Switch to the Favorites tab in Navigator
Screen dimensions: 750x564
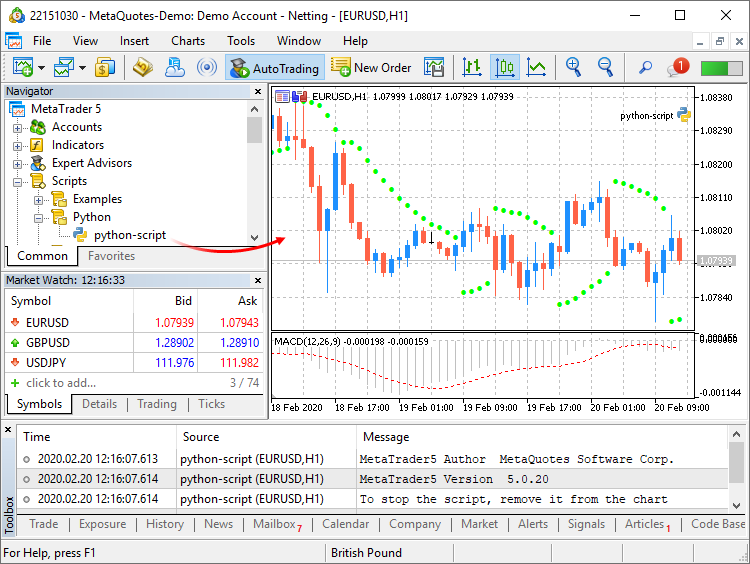[x=111, y=256]
